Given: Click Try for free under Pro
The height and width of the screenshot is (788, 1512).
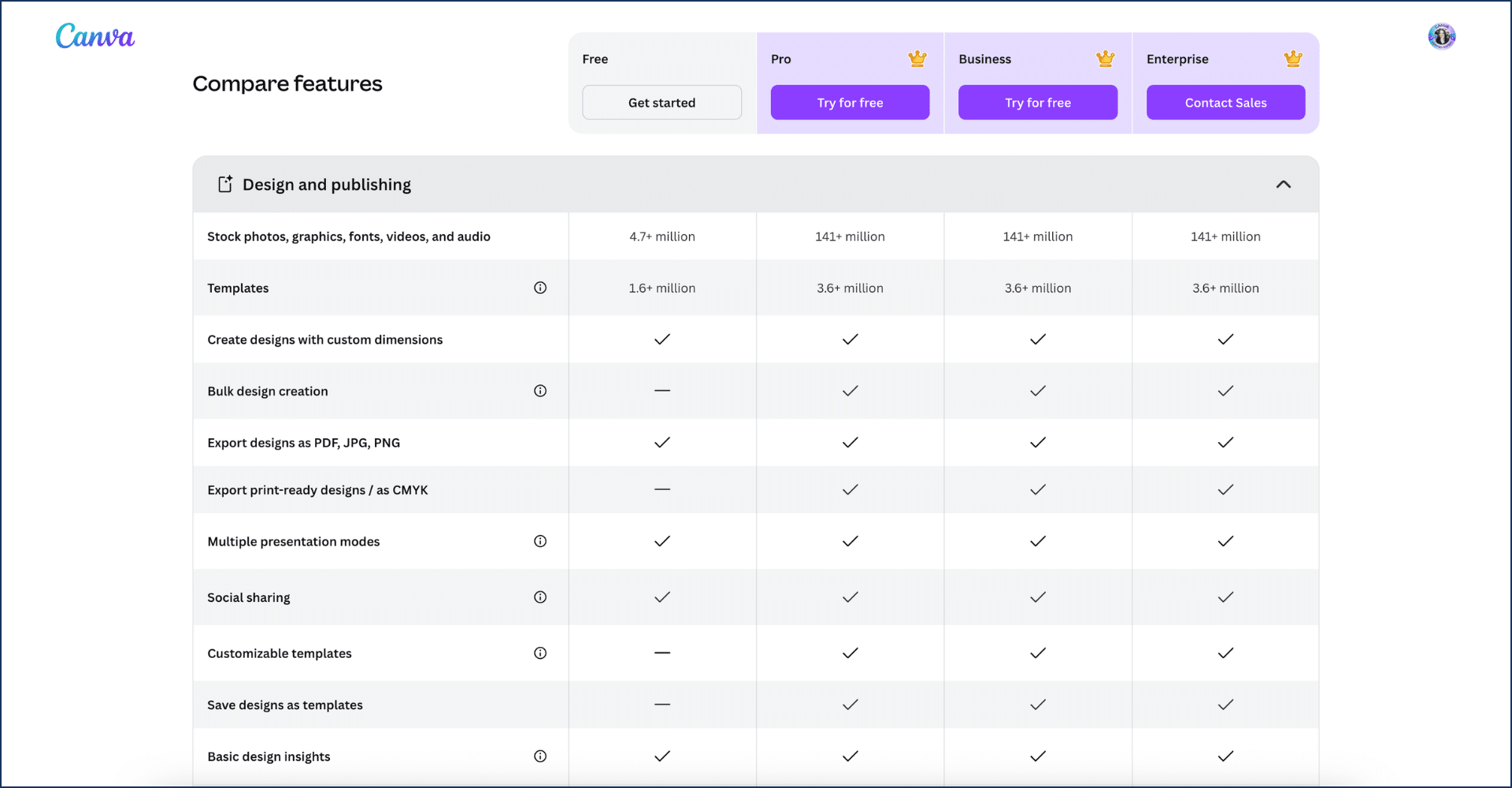Looking at the screenshot, I should 850,102.
